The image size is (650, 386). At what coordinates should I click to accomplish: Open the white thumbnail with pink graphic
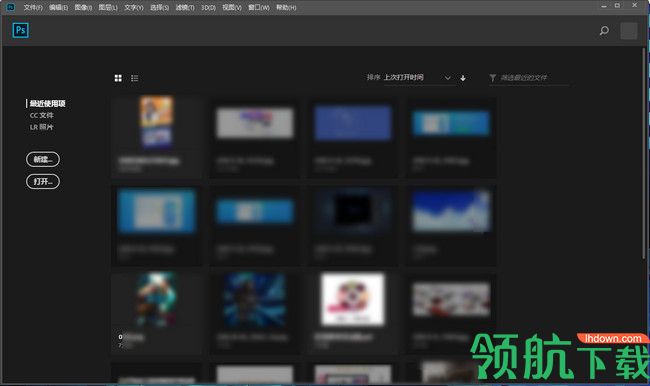352,299
